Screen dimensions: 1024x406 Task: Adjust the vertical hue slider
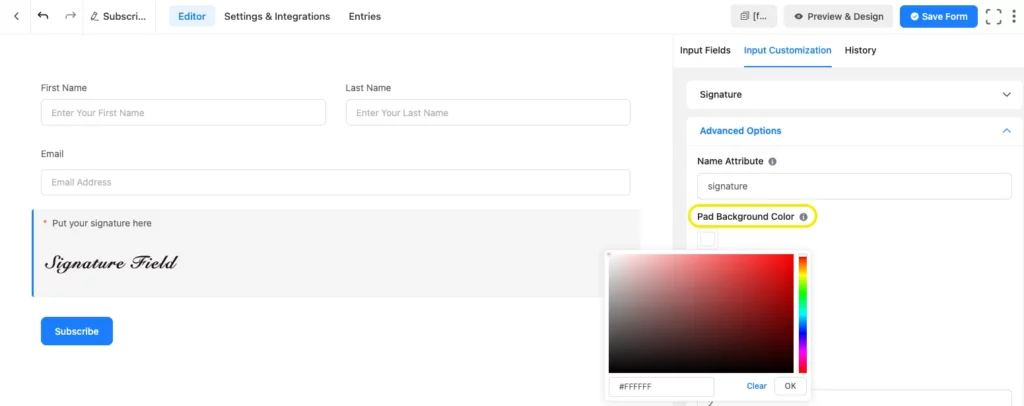tap(803, 314)
